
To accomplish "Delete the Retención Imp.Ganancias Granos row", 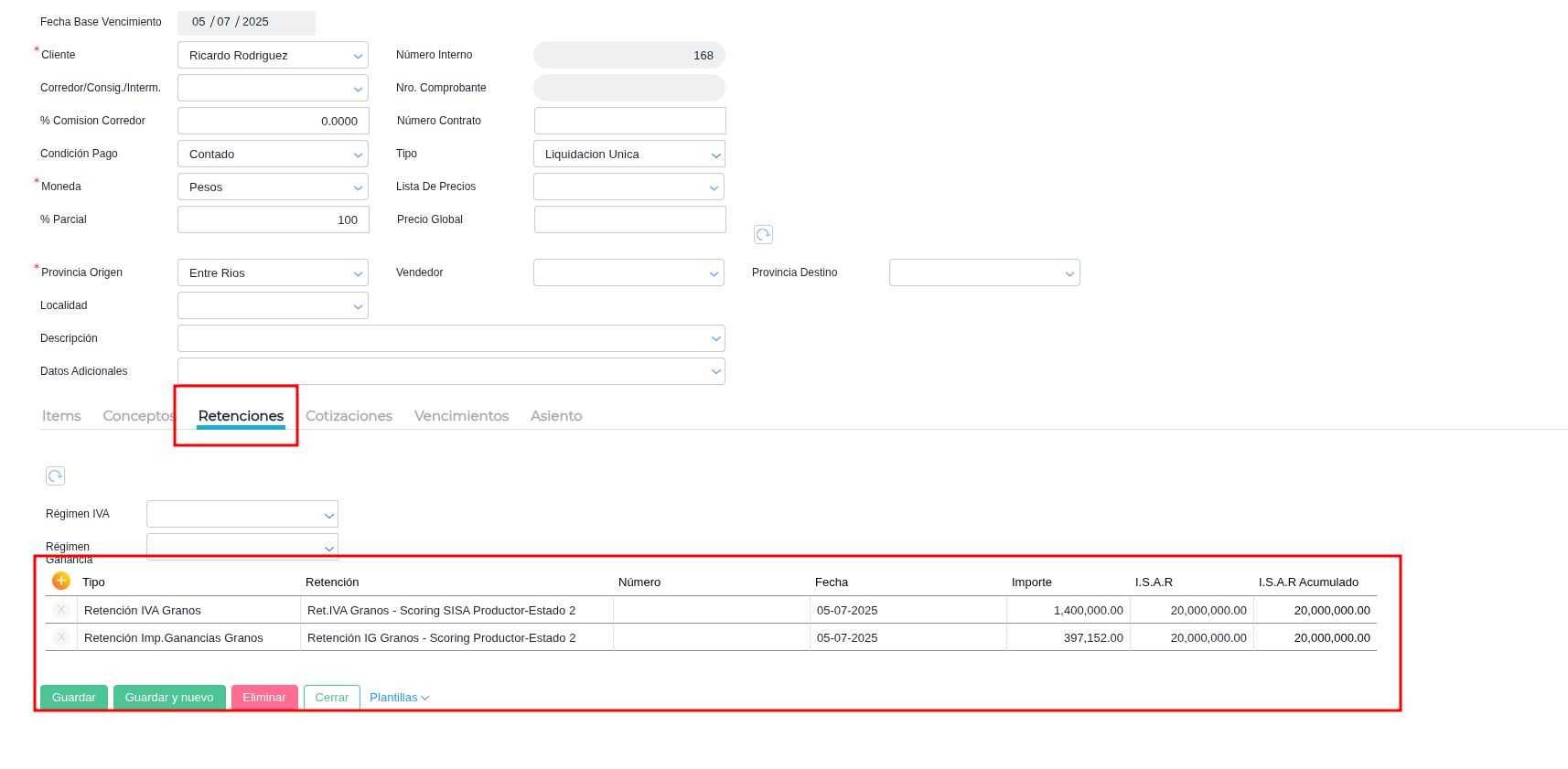I will pyautogui.click(x=61, y=637).
